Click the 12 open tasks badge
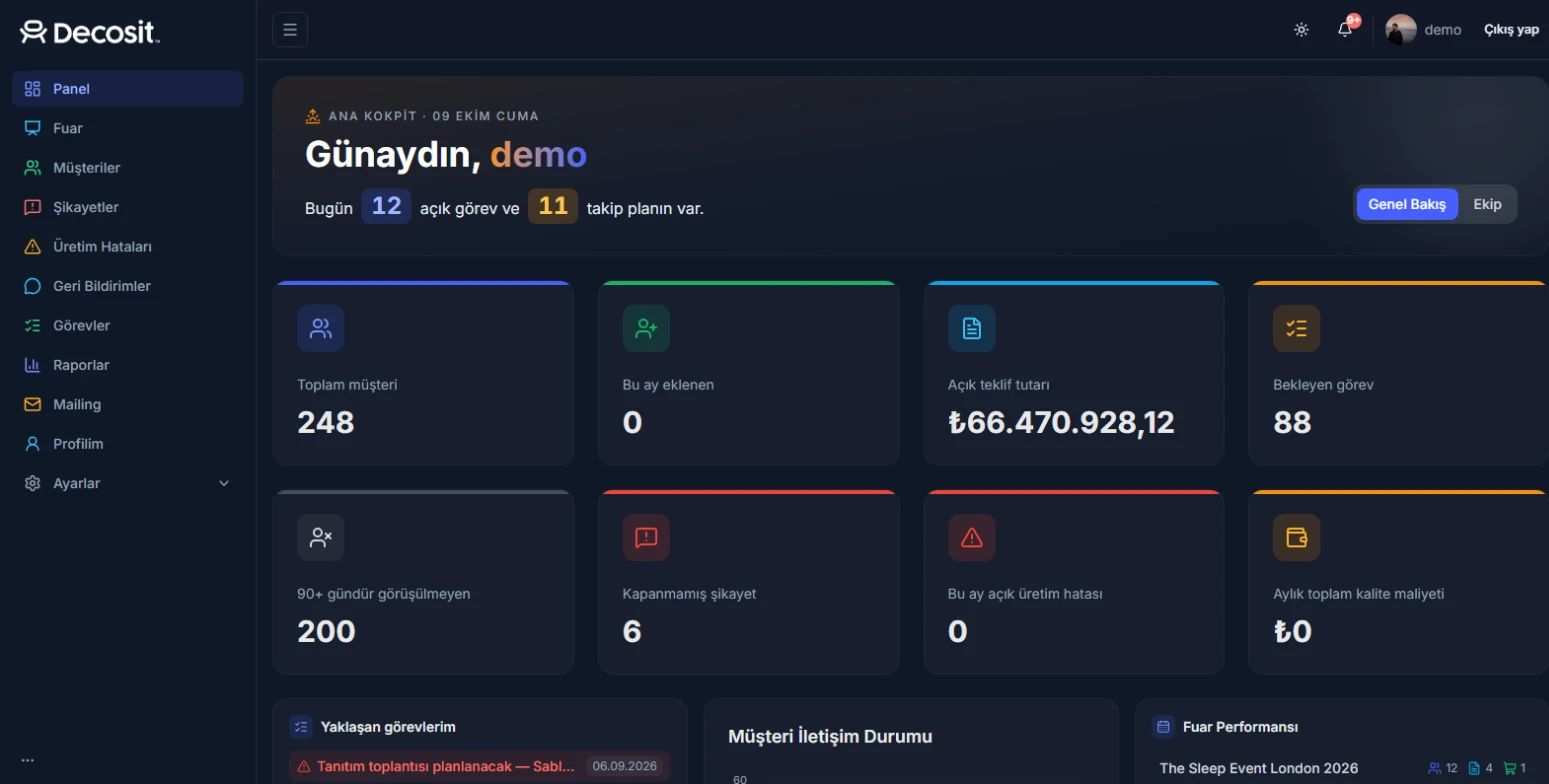 coord(386,206)
